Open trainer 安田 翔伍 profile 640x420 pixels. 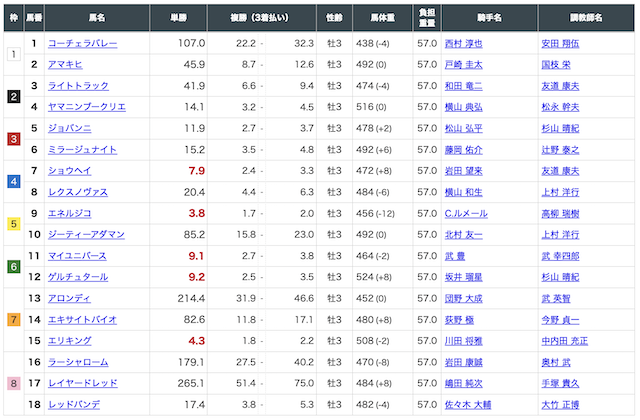coord(559,44)
